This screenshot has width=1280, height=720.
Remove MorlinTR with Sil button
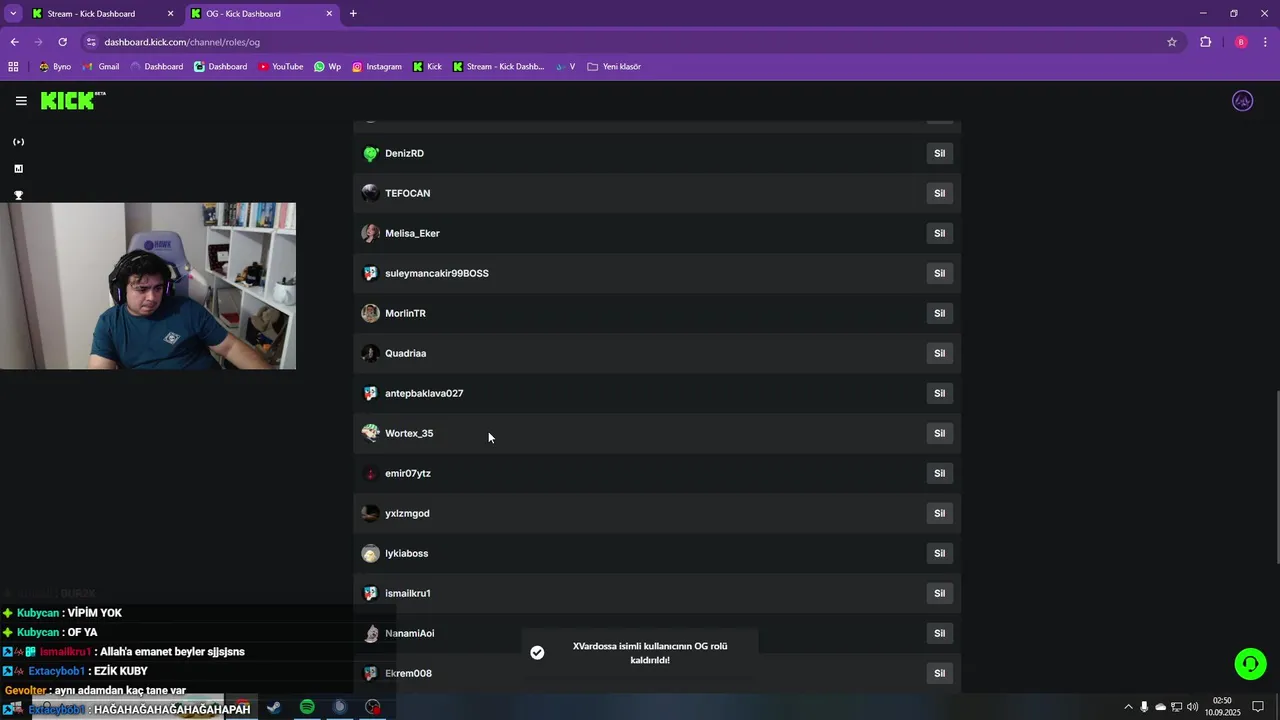point(939,313)
